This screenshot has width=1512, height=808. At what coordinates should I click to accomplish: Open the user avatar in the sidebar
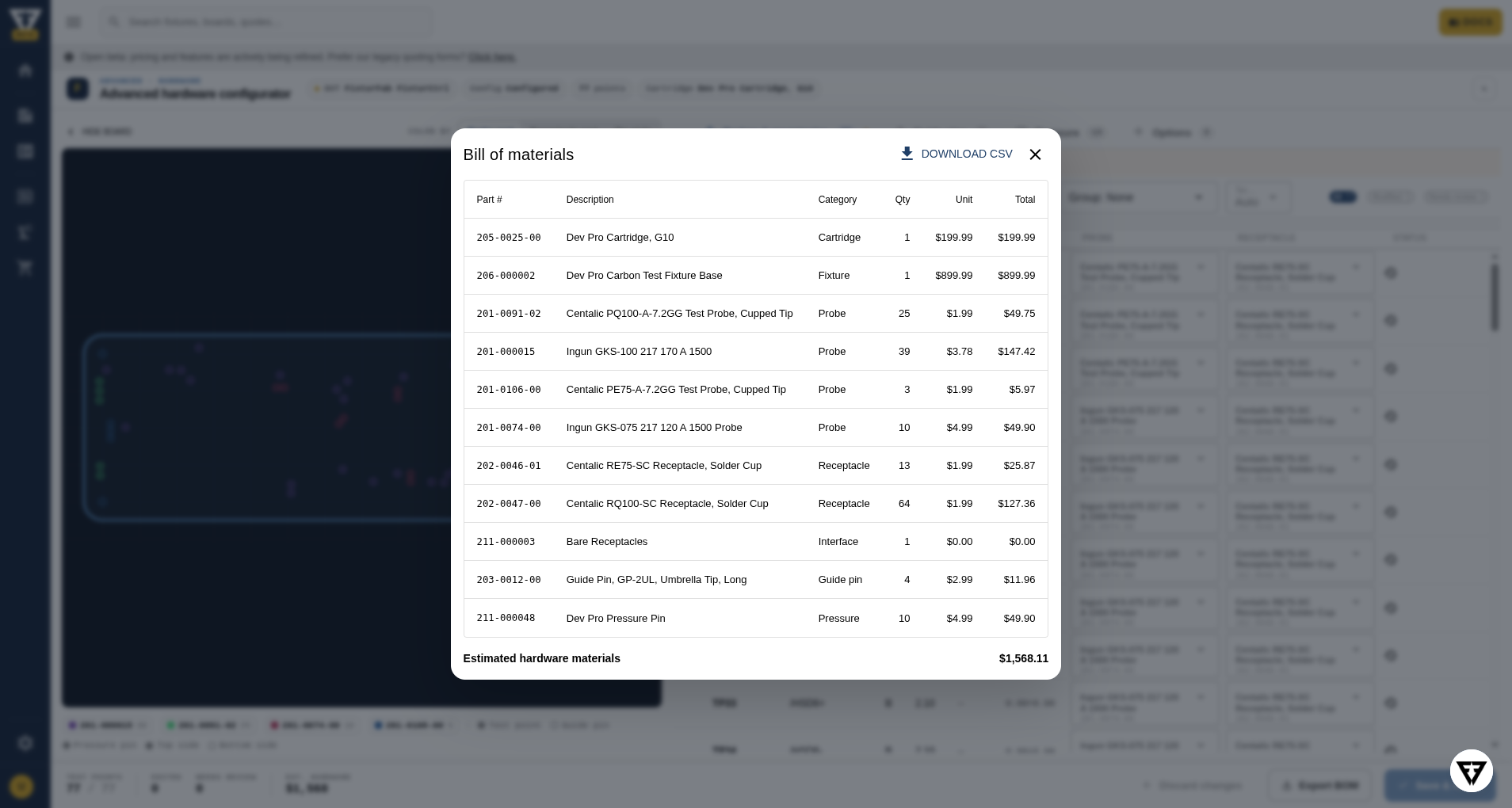pos(21,786)
